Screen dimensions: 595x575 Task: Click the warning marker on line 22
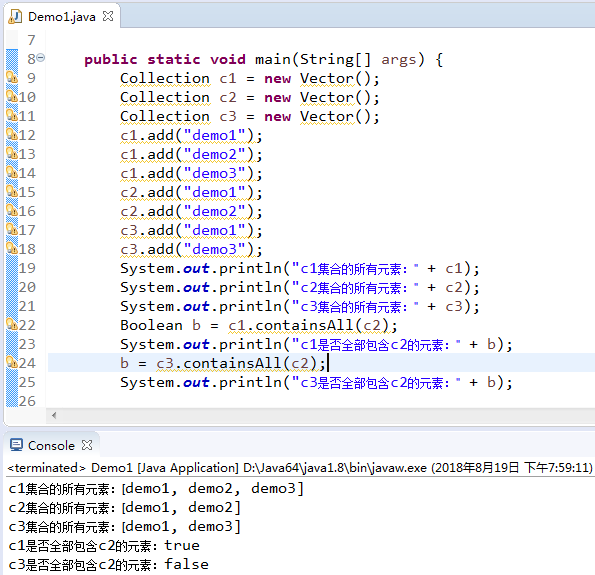click(12, 325)
